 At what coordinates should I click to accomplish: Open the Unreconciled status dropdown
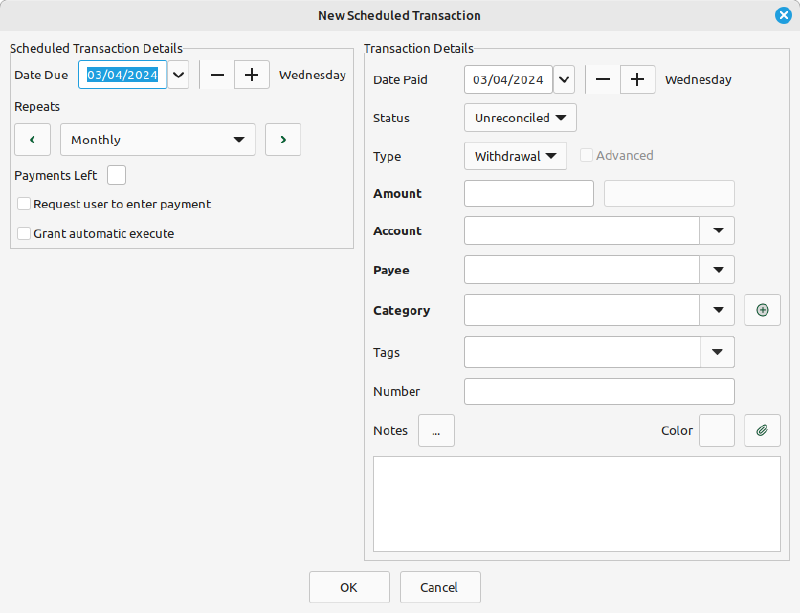pyautogui.click(x=520, y=117)
